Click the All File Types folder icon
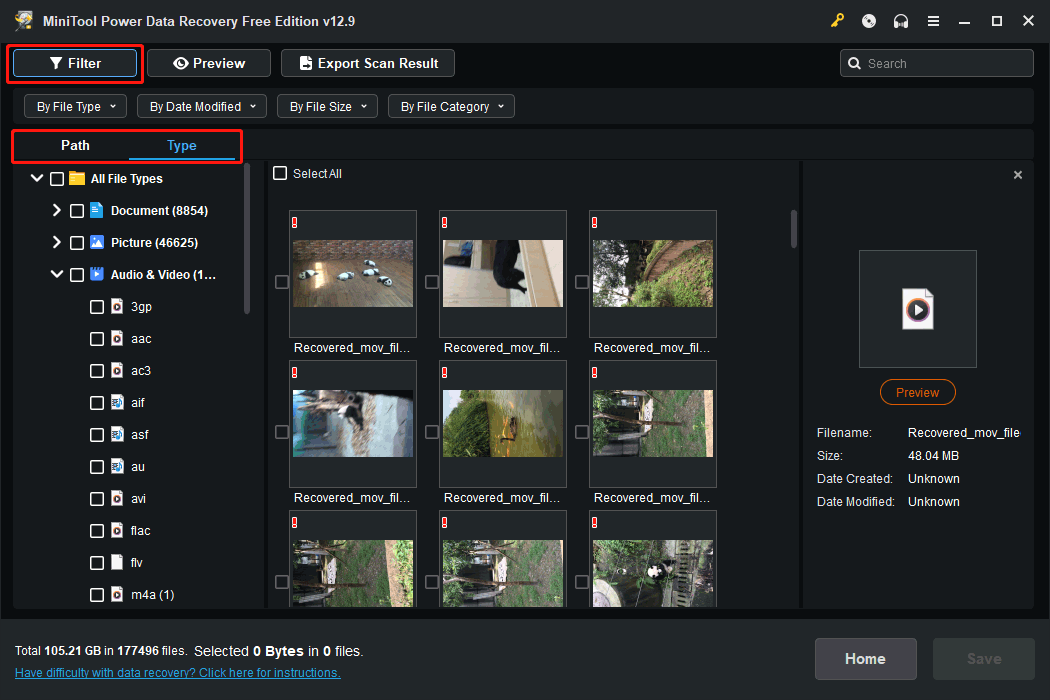Image resolution: width=1050 pixels, height=700 pixels. (77, 178)
